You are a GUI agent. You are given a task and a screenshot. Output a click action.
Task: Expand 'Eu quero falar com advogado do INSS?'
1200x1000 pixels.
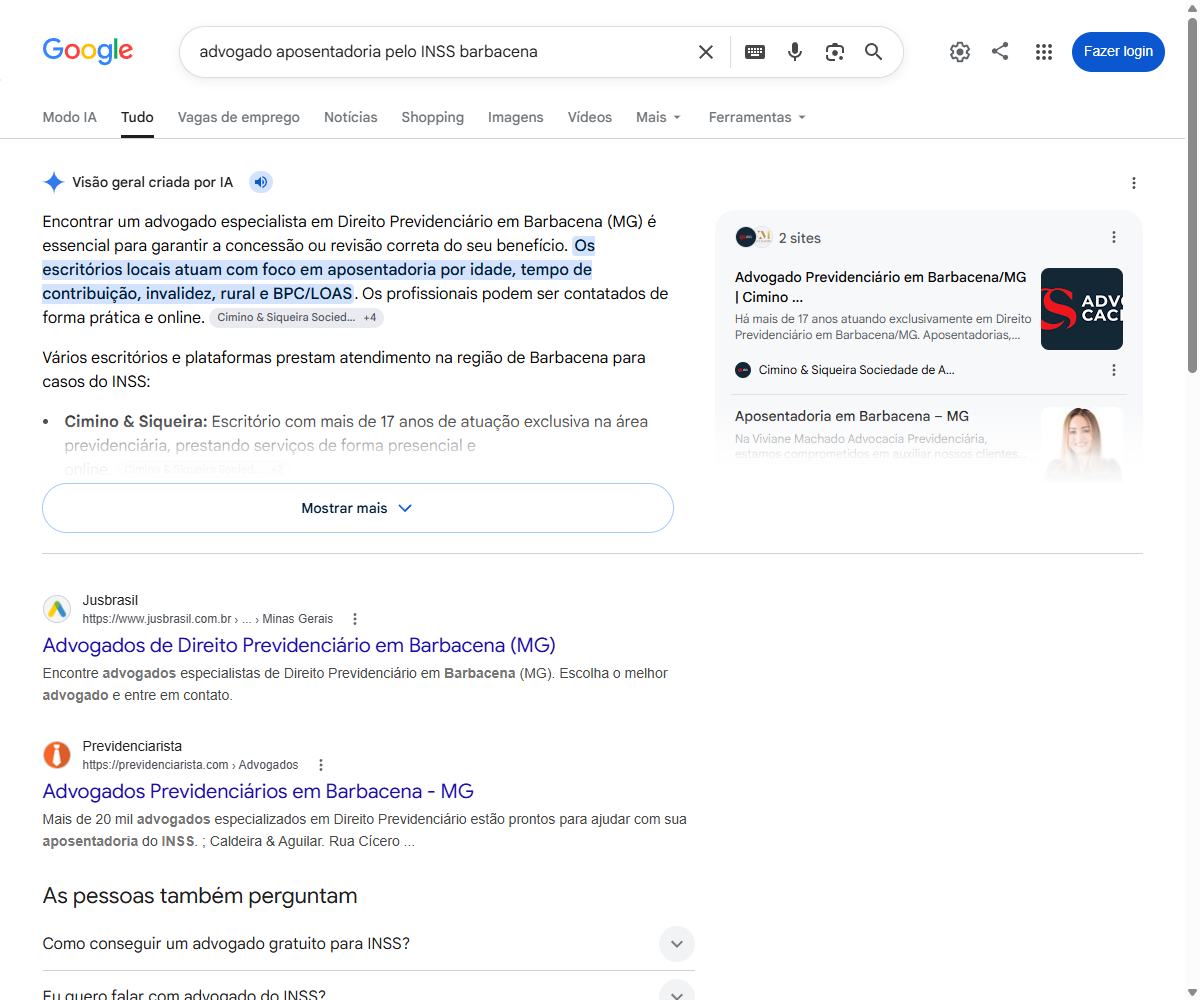tap(368, 992)
